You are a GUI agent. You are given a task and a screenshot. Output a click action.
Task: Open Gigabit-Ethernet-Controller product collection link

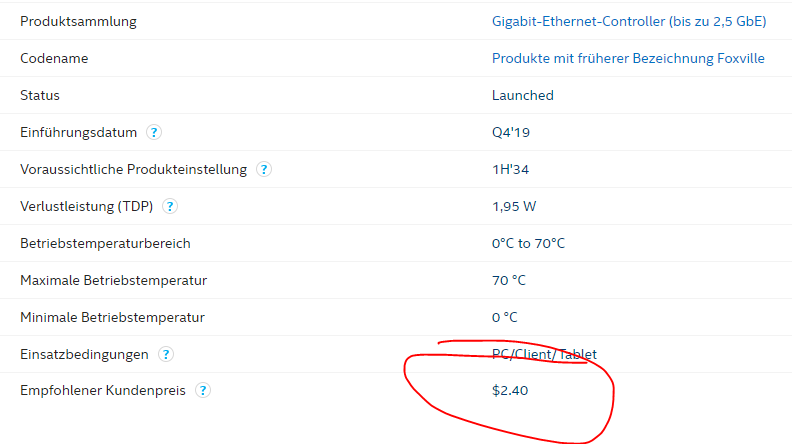point(629,21)
